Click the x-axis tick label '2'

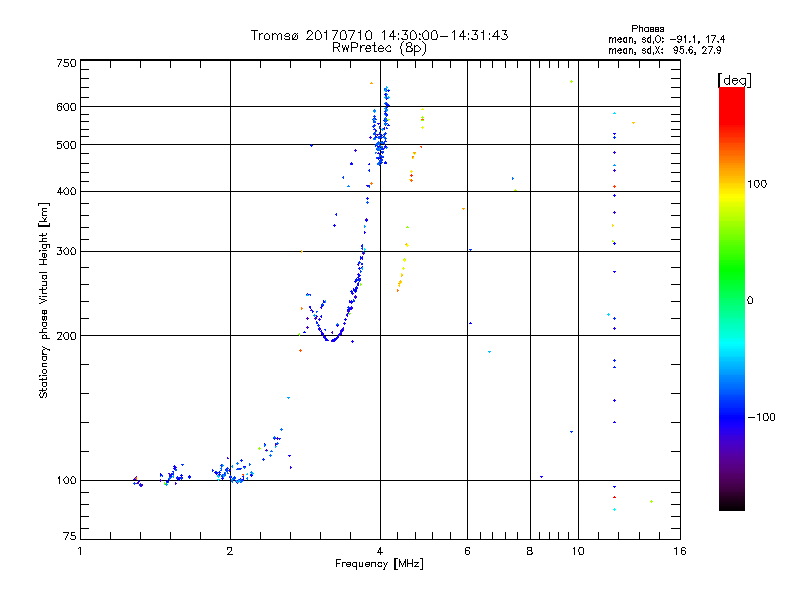pos(230,551)
